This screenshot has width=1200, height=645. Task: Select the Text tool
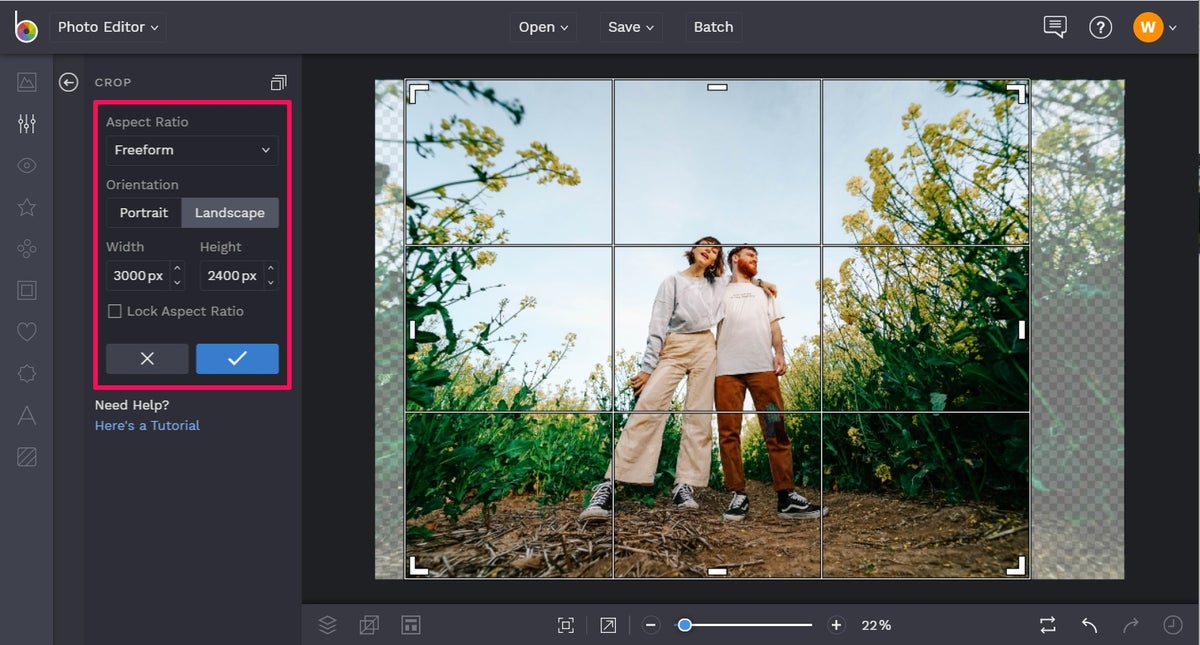26,415
